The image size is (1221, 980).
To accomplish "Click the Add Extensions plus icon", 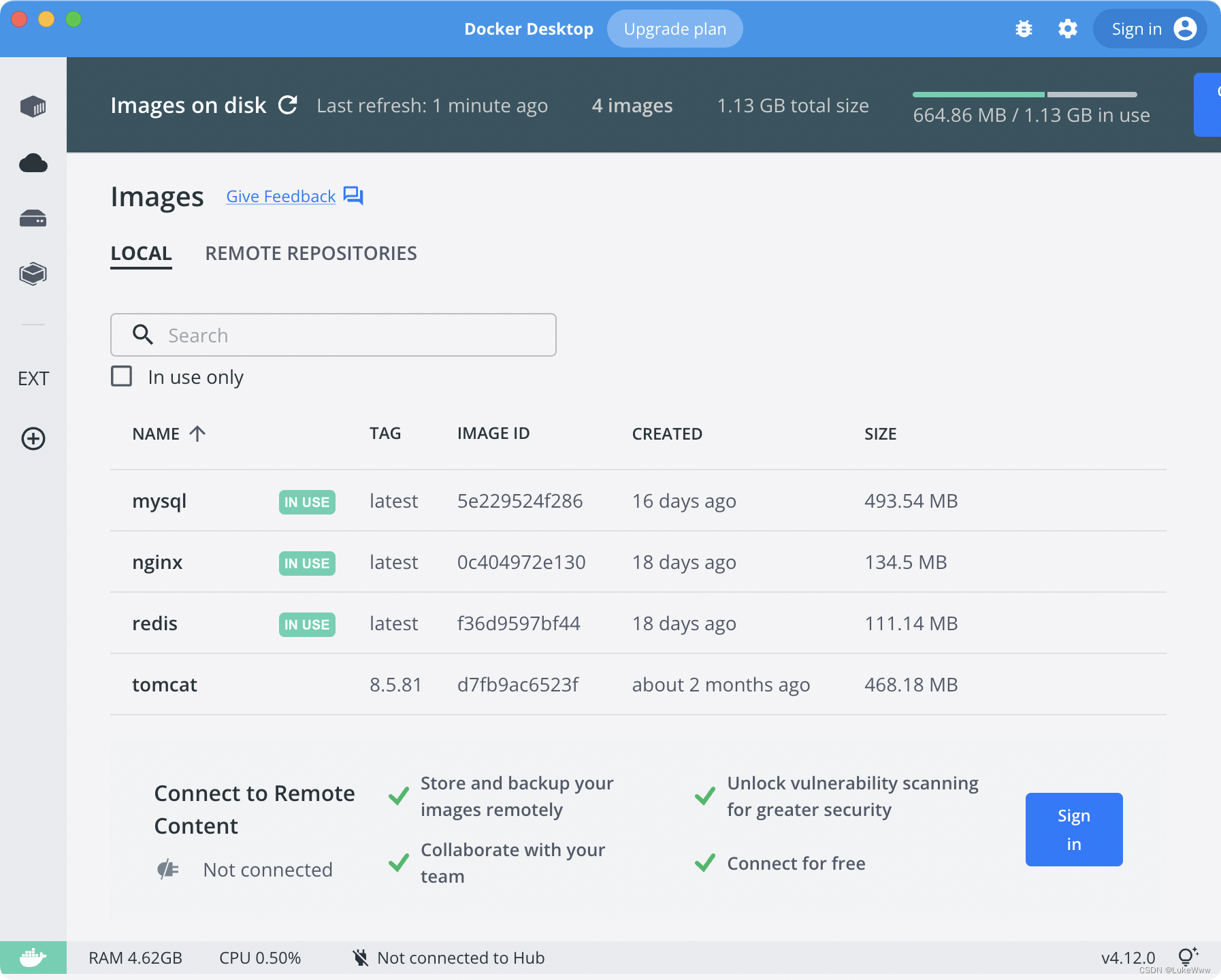I will pos(33,438).
